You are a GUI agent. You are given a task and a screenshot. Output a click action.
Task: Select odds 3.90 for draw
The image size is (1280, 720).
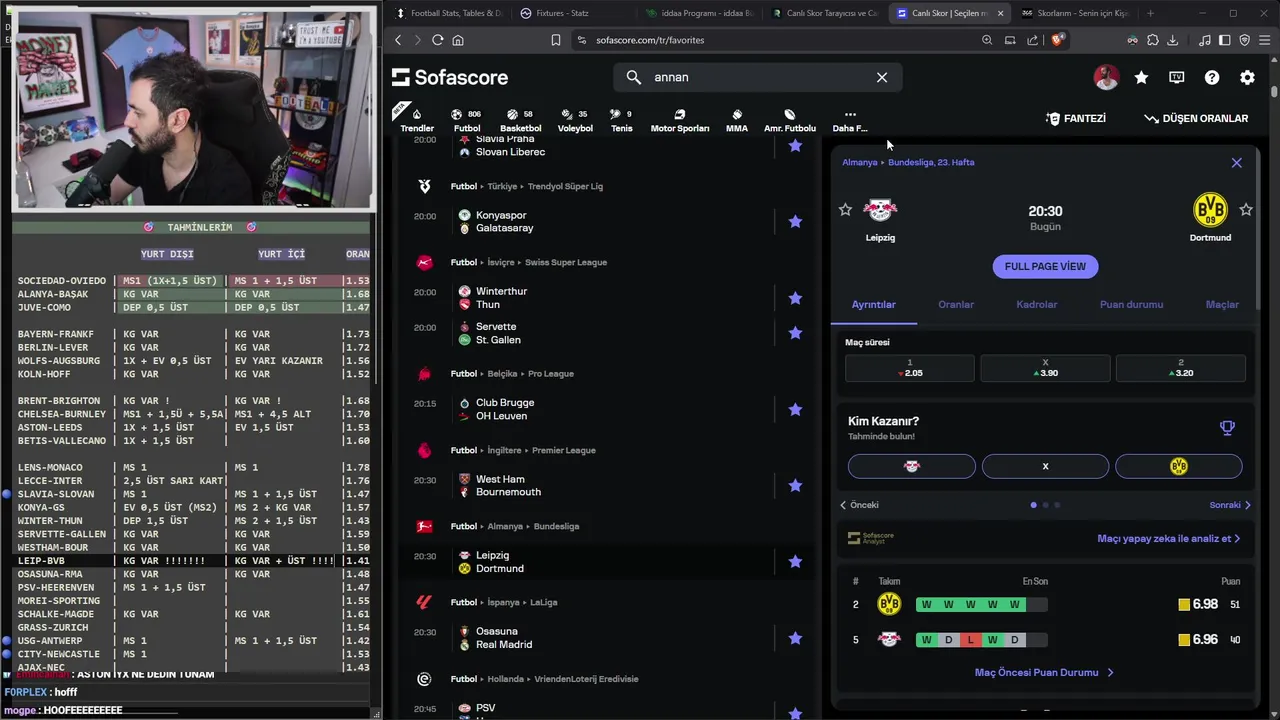[1045, 368]
